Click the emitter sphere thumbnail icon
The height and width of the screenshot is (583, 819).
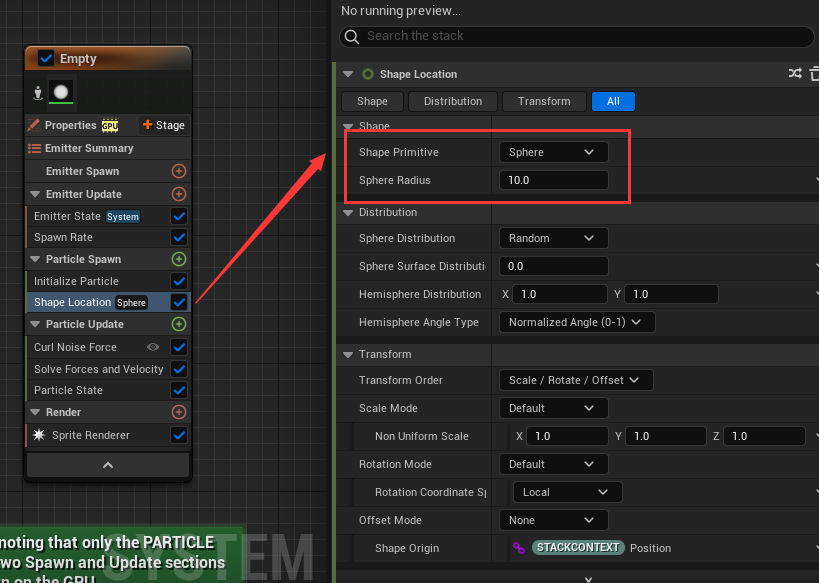62,92
